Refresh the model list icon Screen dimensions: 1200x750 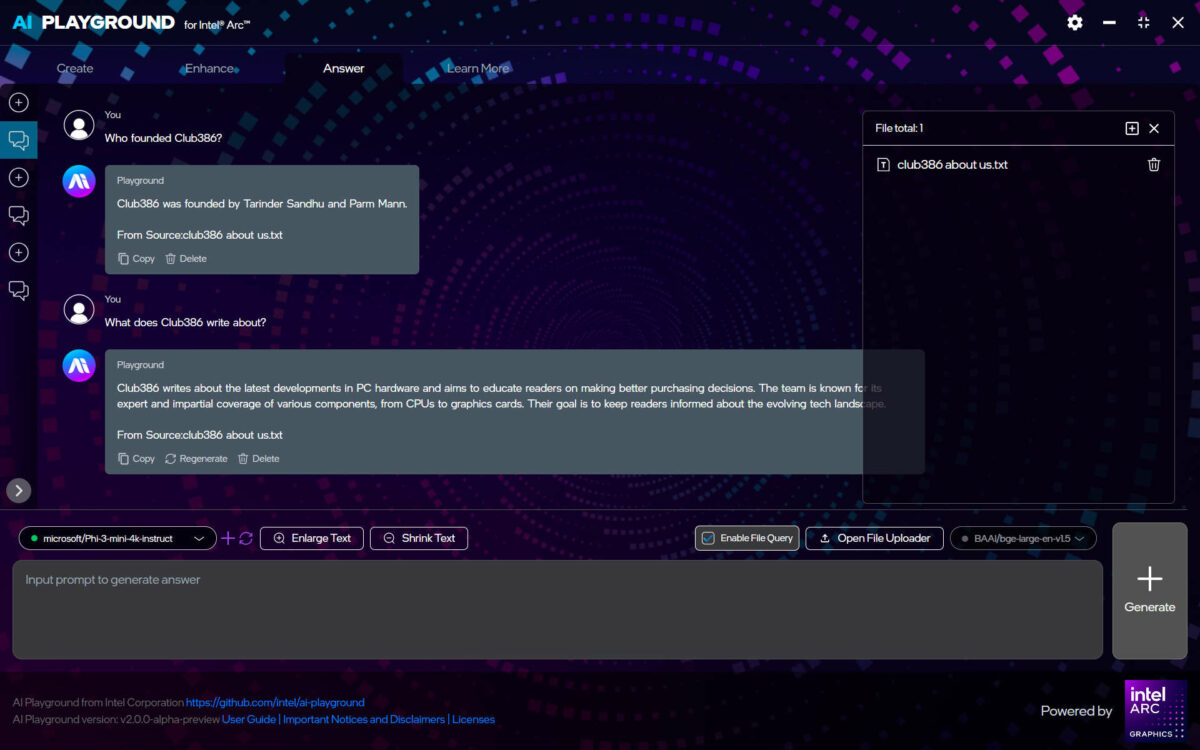click(x=246, y=538)
